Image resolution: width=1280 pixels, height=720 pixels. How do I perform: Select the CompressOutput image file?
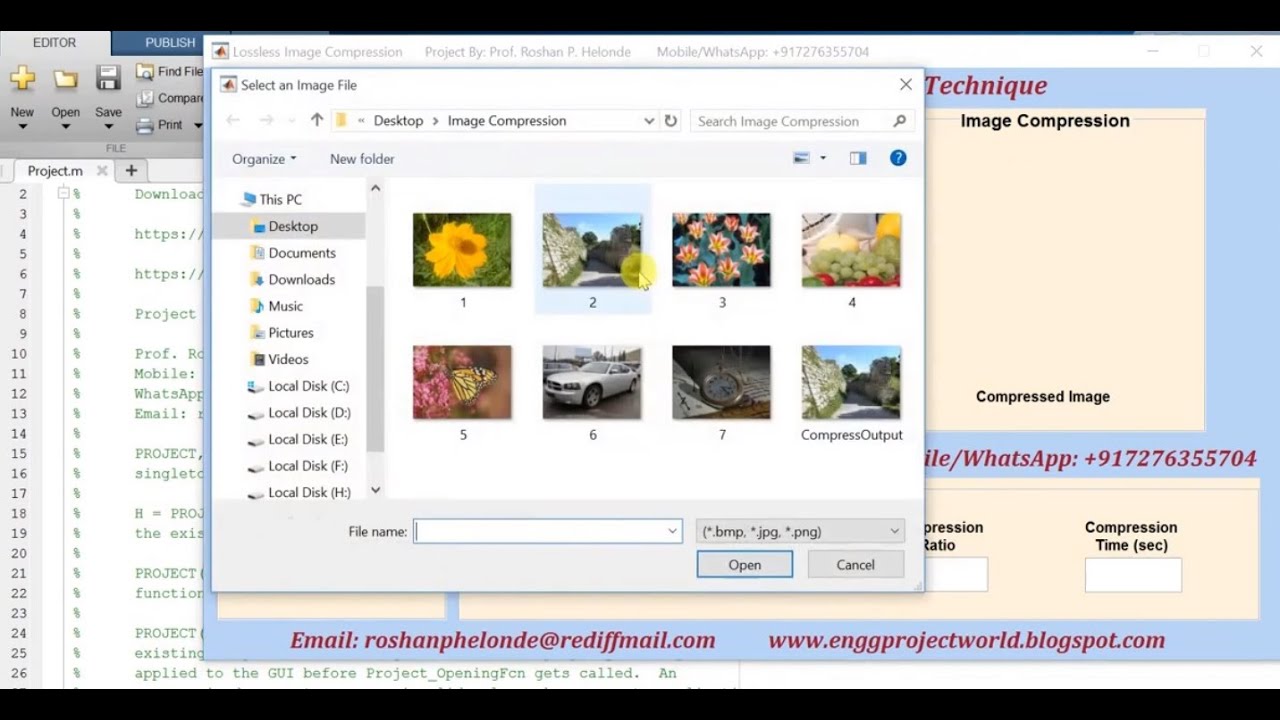pyautogui.click(x=851, y=382)
